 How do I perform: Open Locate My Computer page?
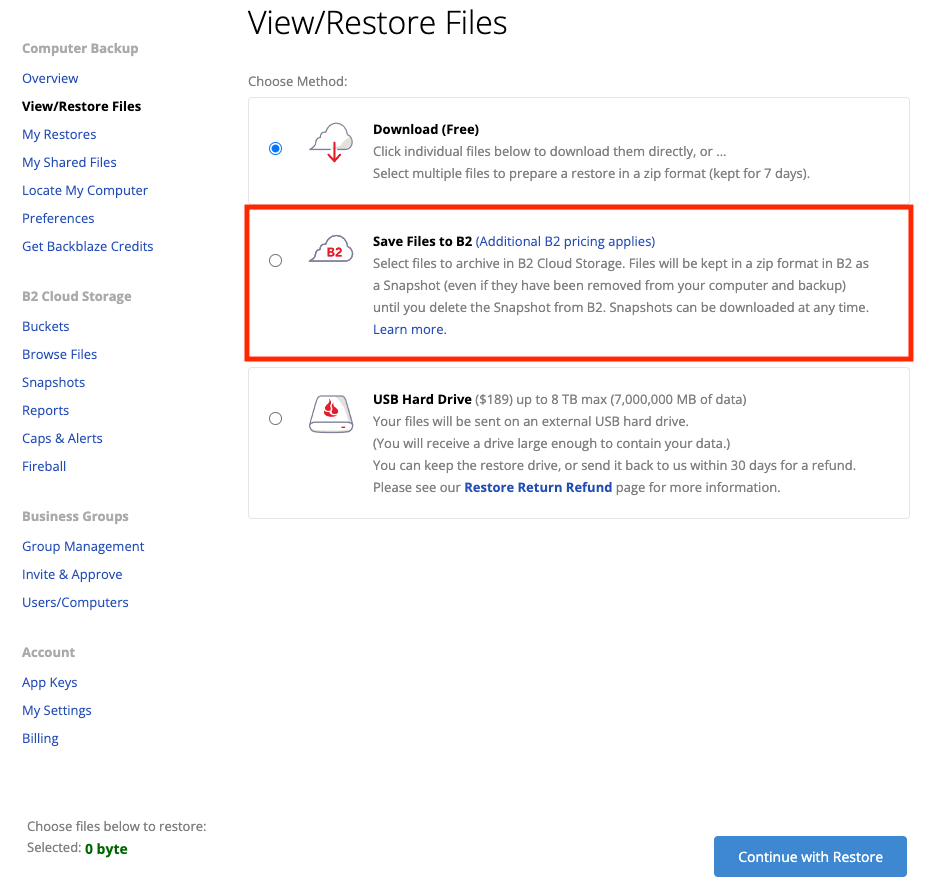click(85, 191)
